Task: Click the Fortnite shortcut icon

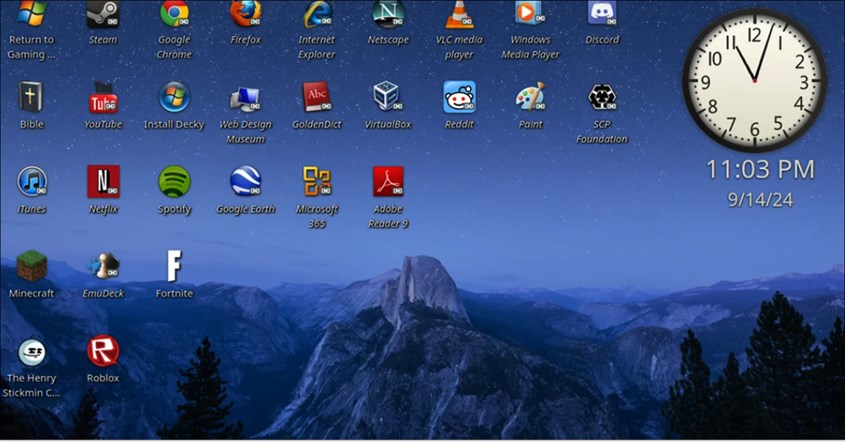Action: tap(174, 266)
